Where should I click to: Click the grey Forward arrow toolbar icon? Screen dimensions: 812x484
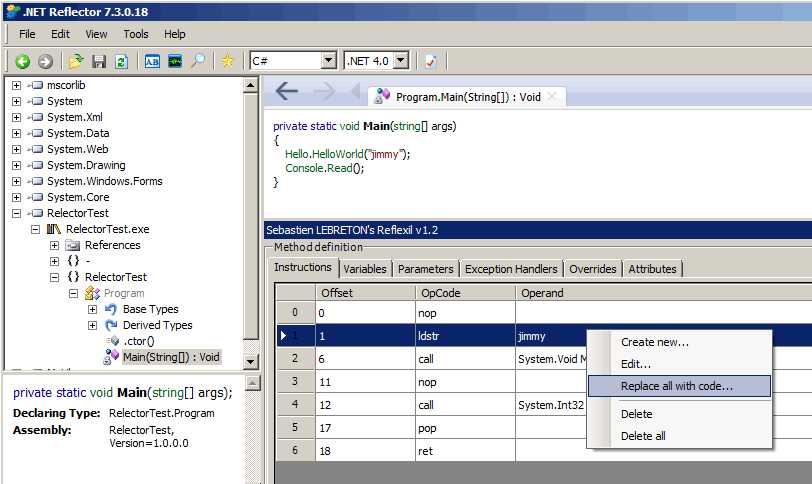pyautogui.click(x=46, y=62)
